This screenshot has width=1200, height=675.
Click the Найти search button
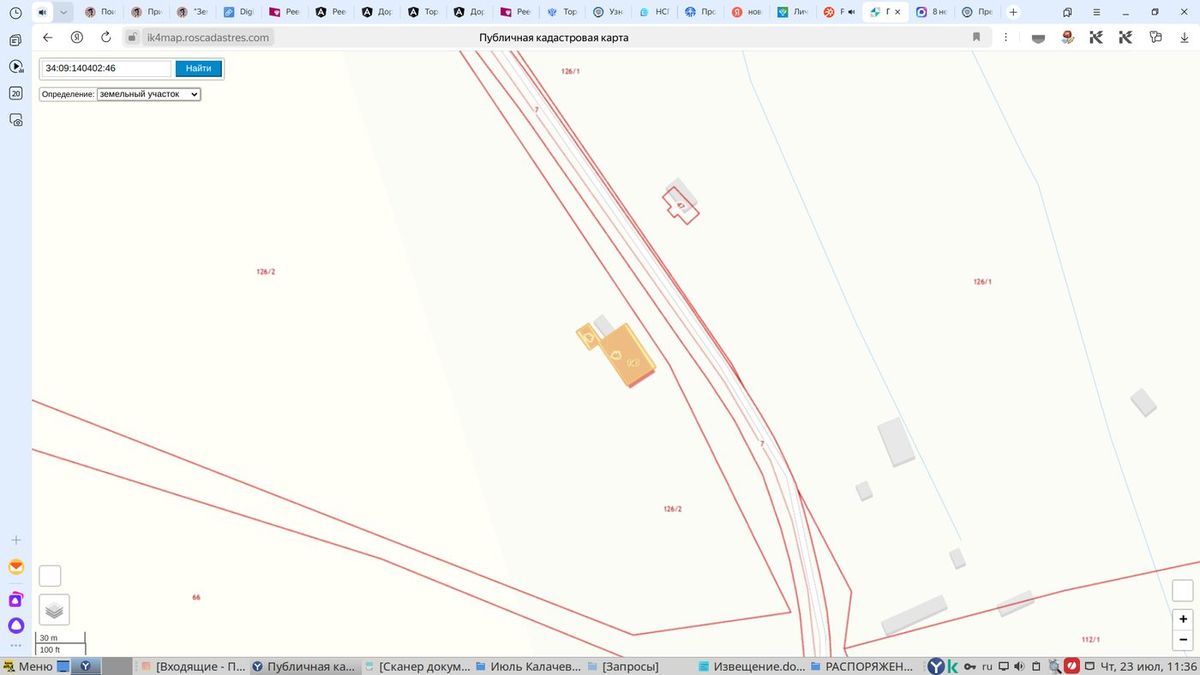(198, 68)
